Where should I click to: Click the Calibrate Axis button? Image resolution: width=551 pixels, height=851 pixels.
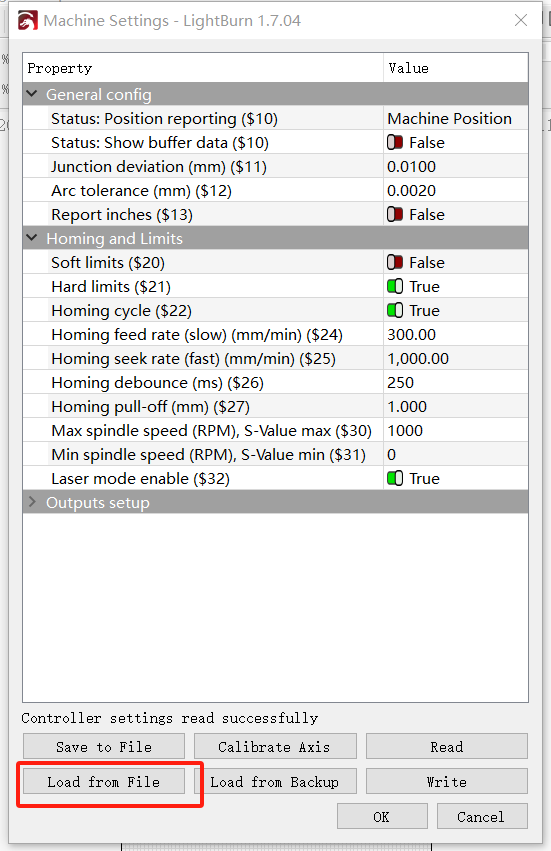[x=275, y=747]
